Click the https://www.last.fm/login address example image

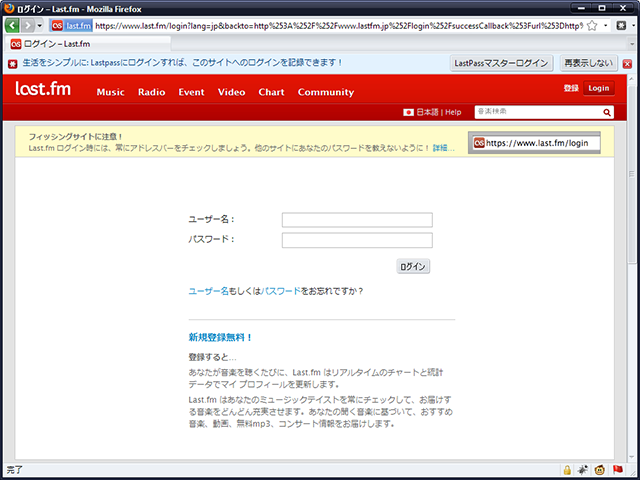(534, 143)
